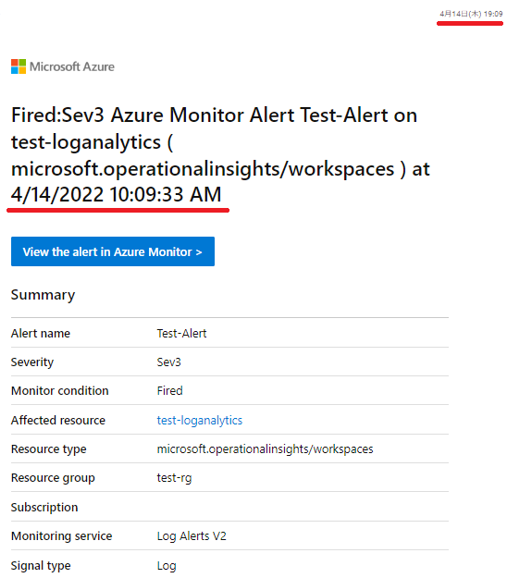
Task: Click the Monitoring service row label
Action: coord(62,536)
